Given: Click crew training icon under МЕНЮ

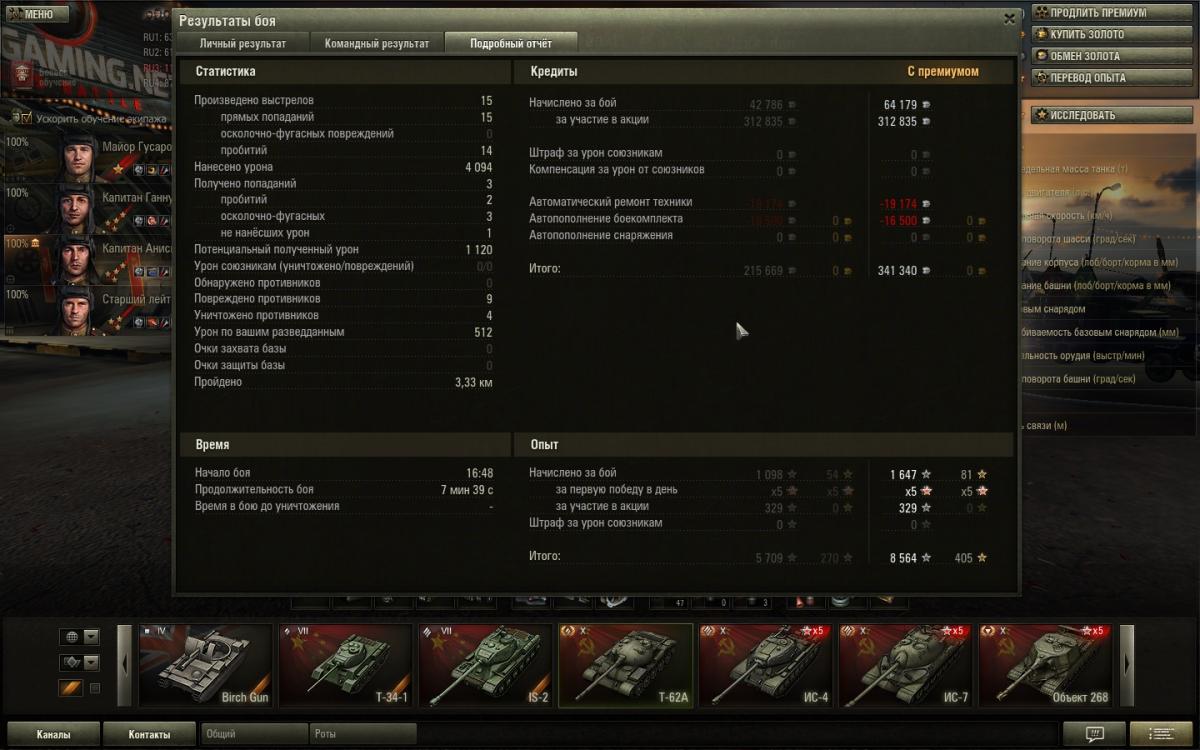Looking at the screenshot, I should pos(22,75).
